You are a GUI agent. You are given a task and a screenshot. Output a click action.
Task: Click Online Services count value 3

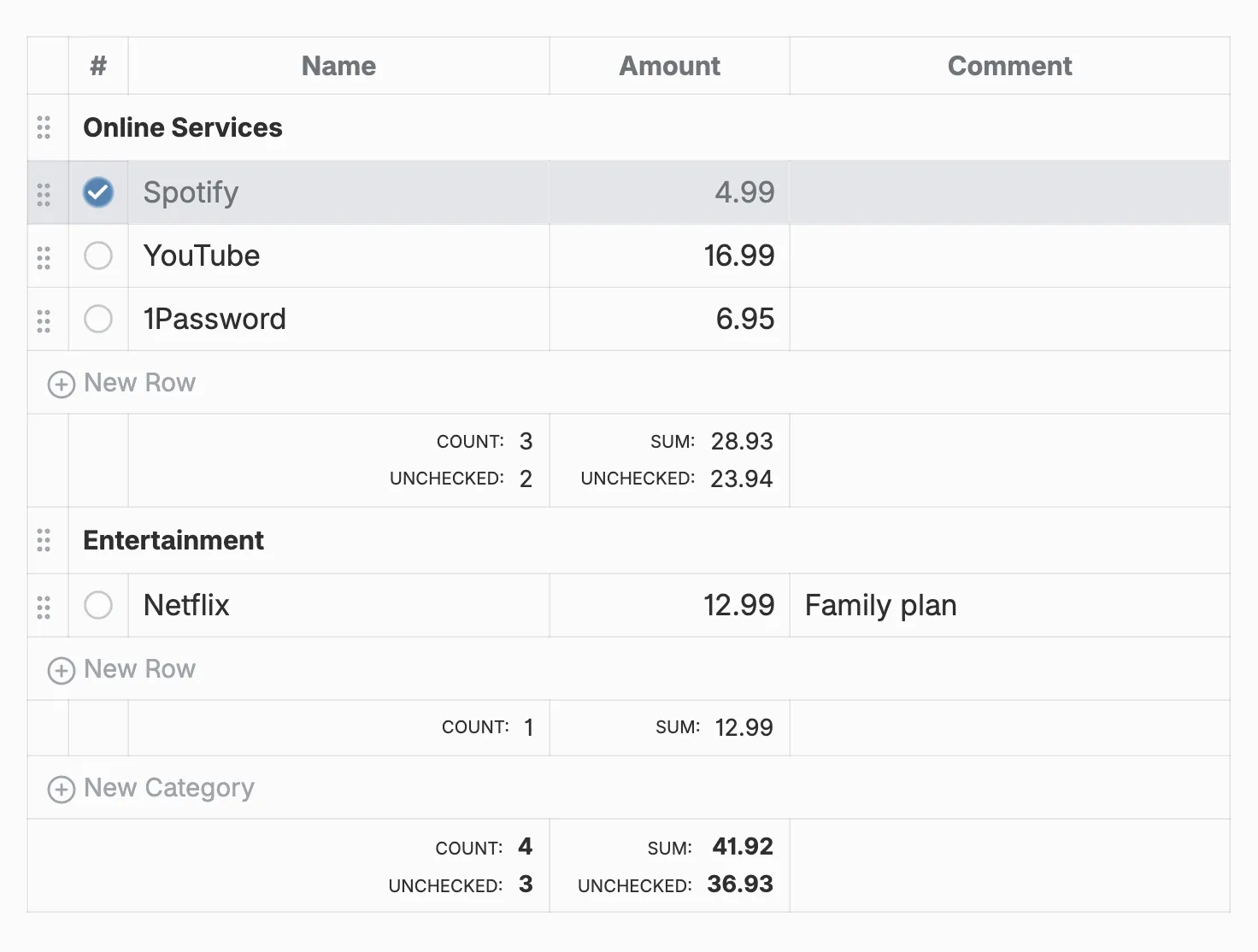click(526, 441)
